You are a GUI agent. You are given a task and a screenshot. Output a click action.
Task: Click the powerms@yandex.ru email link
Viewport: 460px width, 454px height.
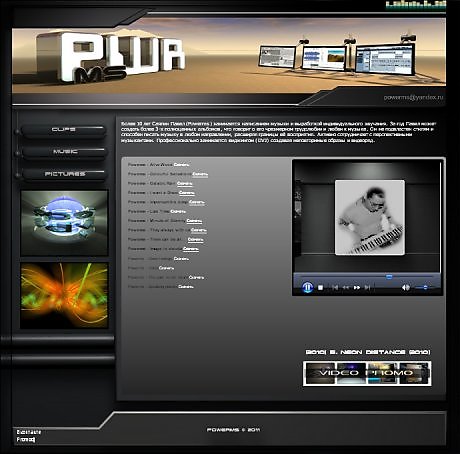click(x=413, y=97)
